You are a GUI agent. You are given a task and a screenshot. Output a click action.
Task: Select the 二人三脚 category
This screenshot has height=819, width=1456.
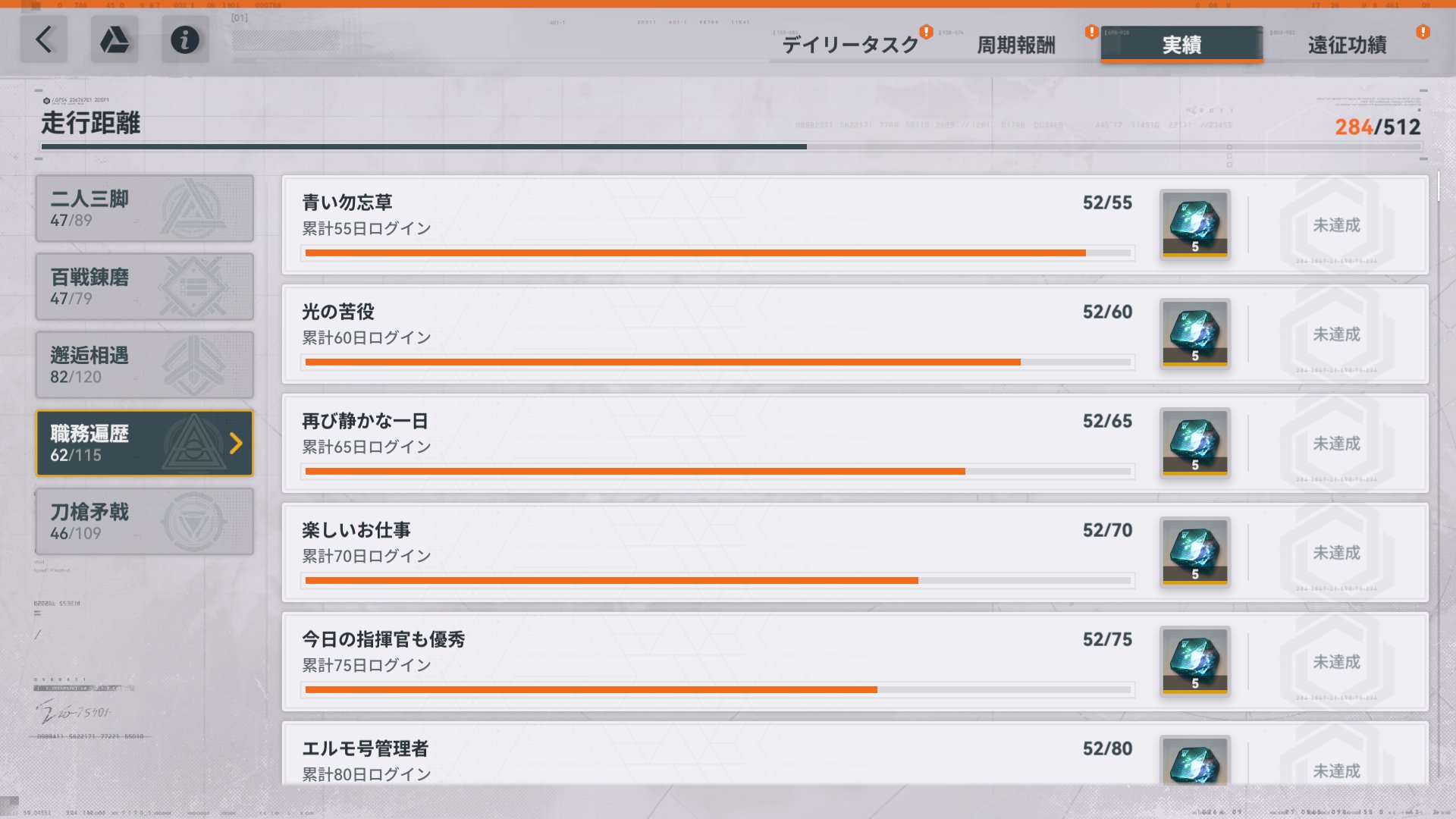144,209
